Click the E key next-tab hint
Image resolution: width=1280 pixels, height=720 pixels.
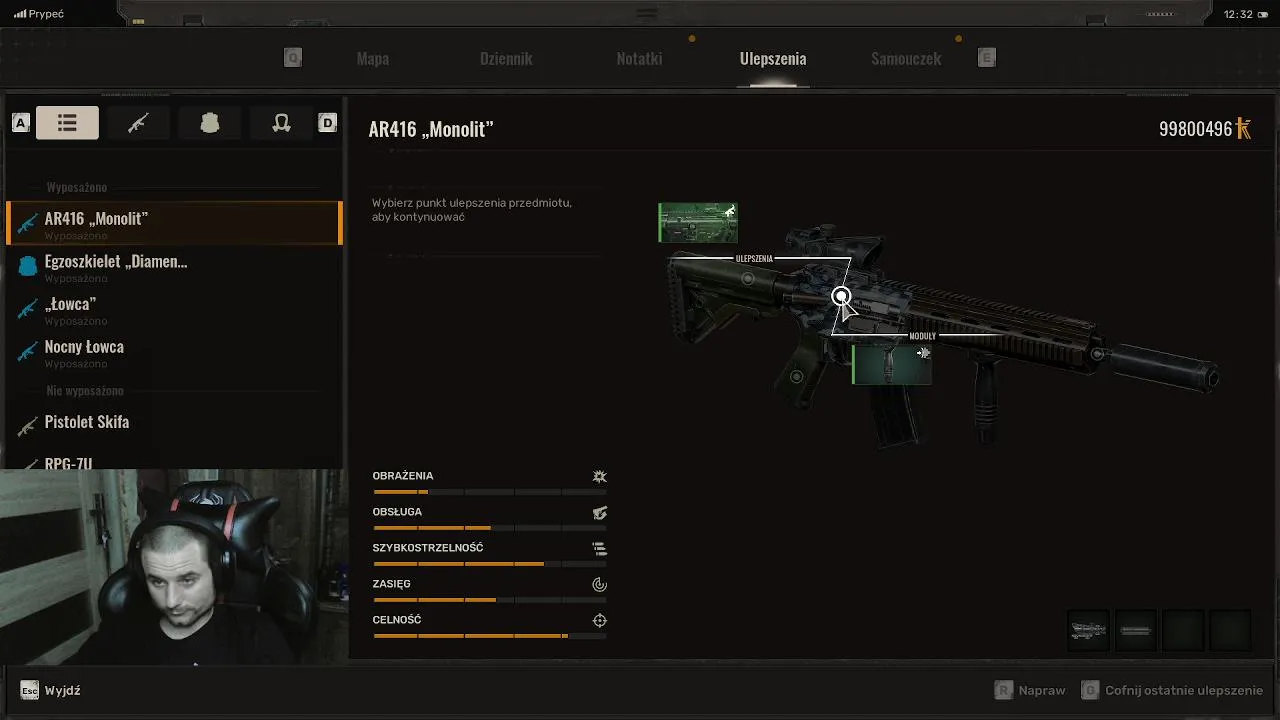(987, 58)
